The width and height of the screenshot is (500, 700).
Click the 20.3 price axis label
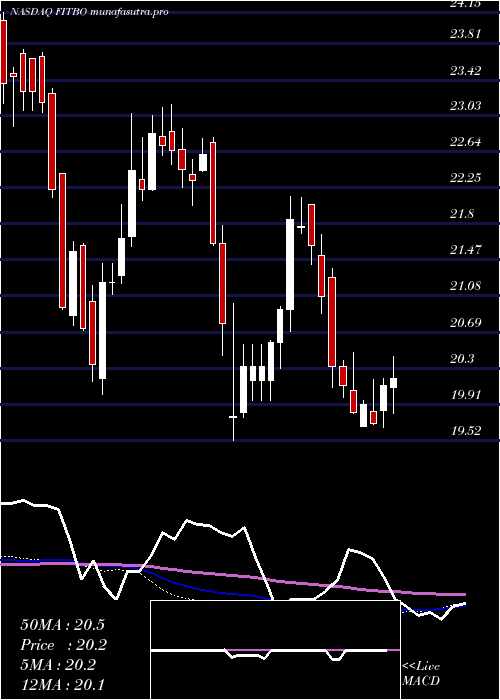pos(462,358)
